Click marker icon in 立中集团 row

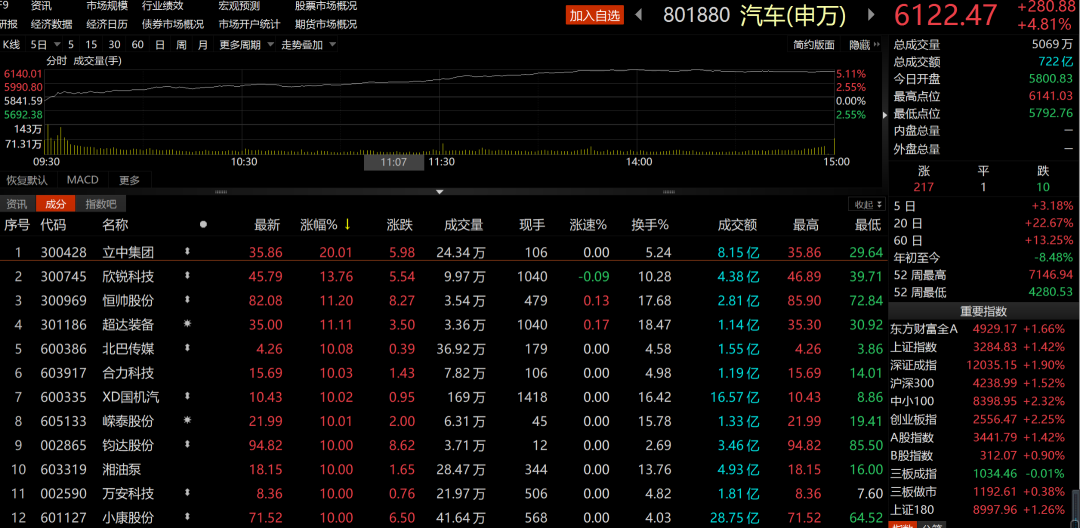tap(187, 253)
